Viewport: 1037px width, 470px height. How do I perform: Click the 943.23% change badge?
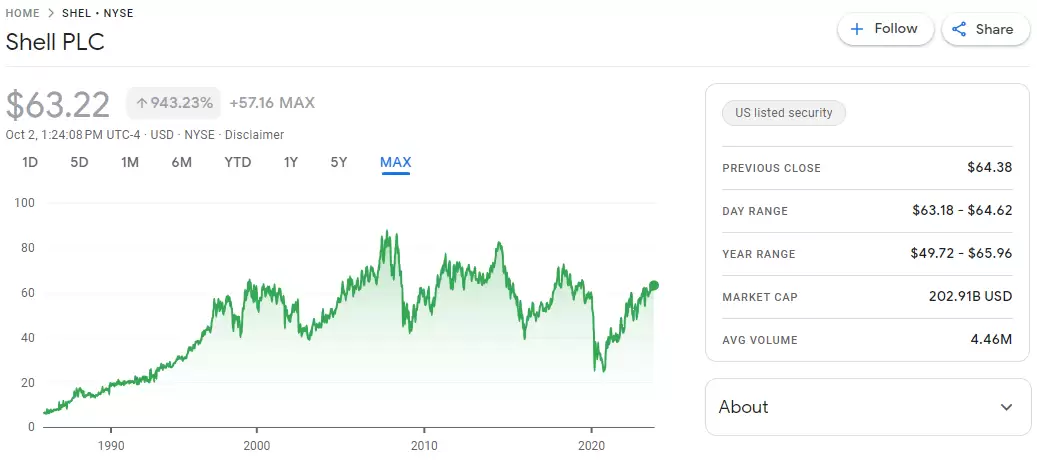coord(174,103)
